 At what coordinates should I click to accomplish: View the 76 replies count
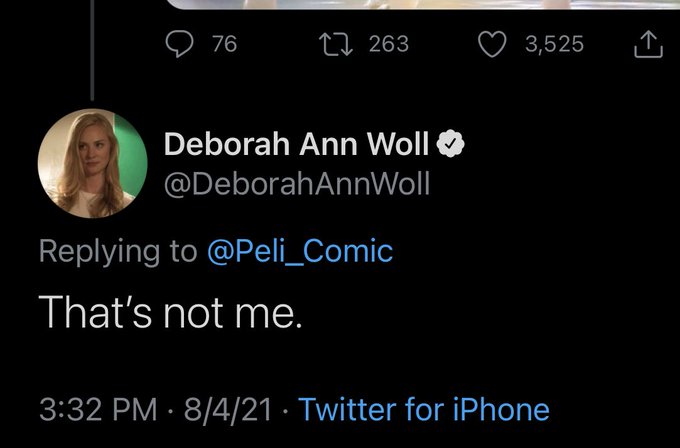pos(224,44)
